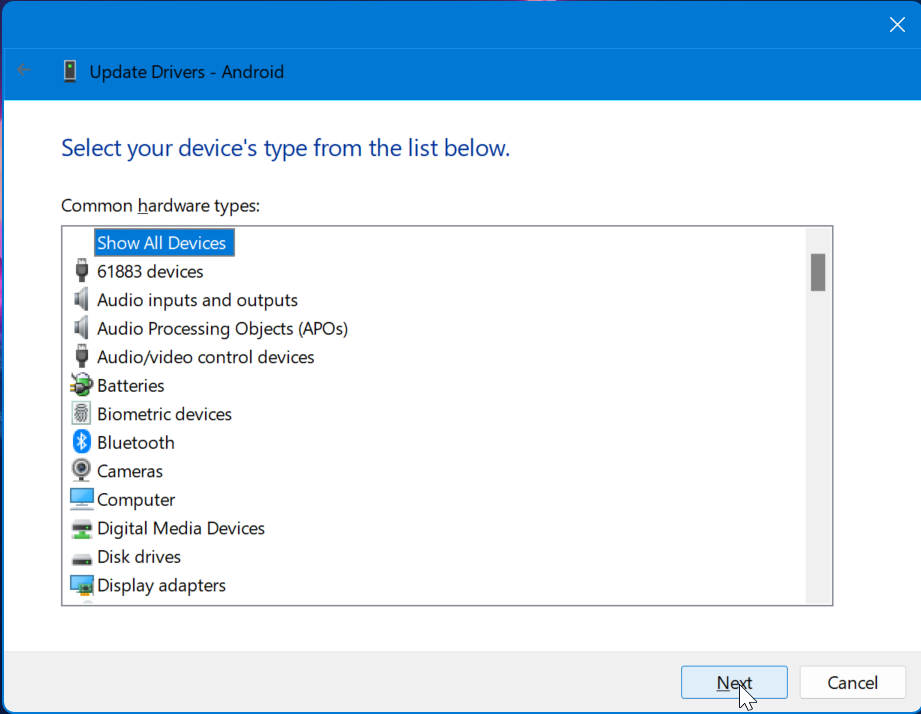Viewport: 921px width, 714px height.
Task: Close the Update Drivers window
Action: coord(896,24)
